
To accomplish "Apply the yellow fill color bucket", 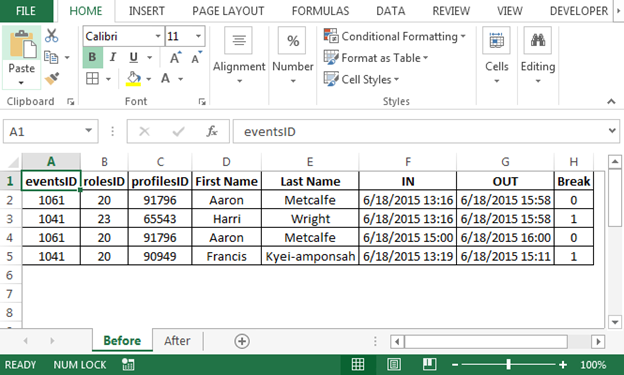I will (x=133, y=79).
